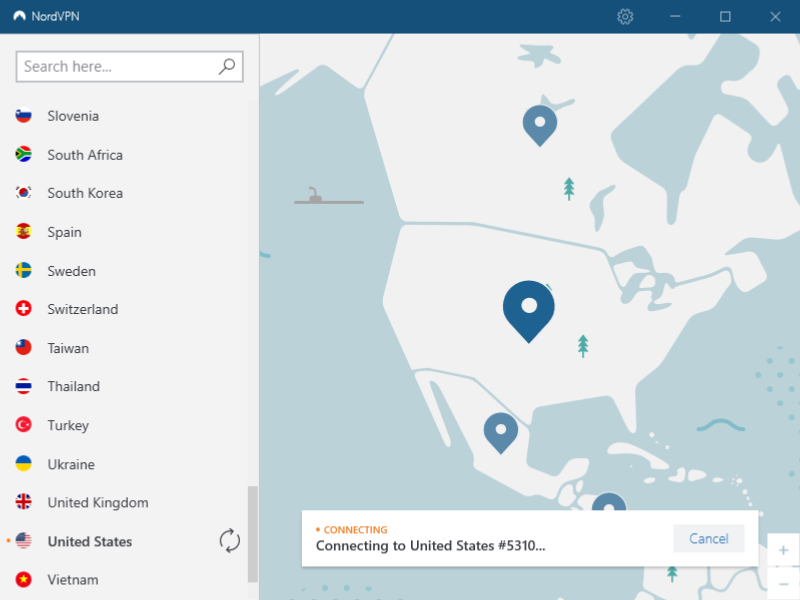This screenshot has height=600, width=800.
Task: Click the United Kingdom flag icon
Action: [x=23, y=502]
